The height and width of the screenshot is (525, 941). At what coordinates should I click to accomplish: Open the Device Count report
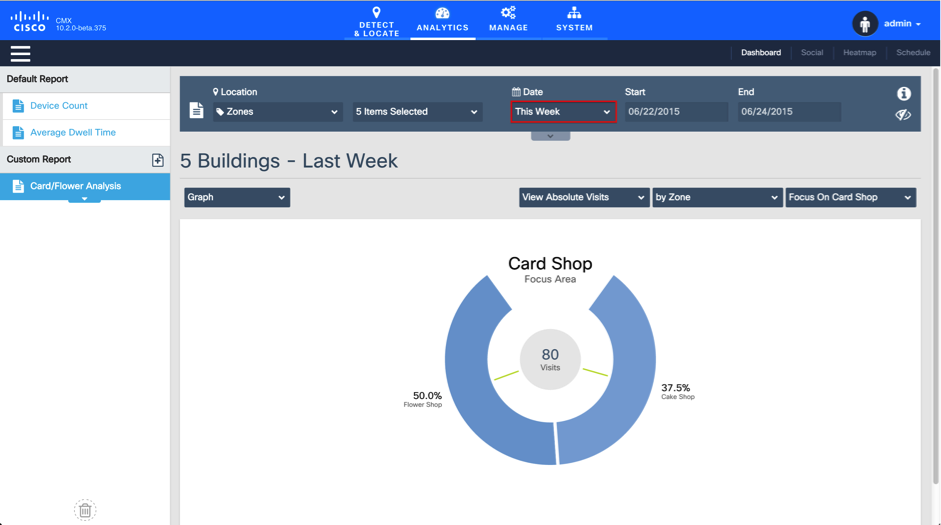pos(59,106)
